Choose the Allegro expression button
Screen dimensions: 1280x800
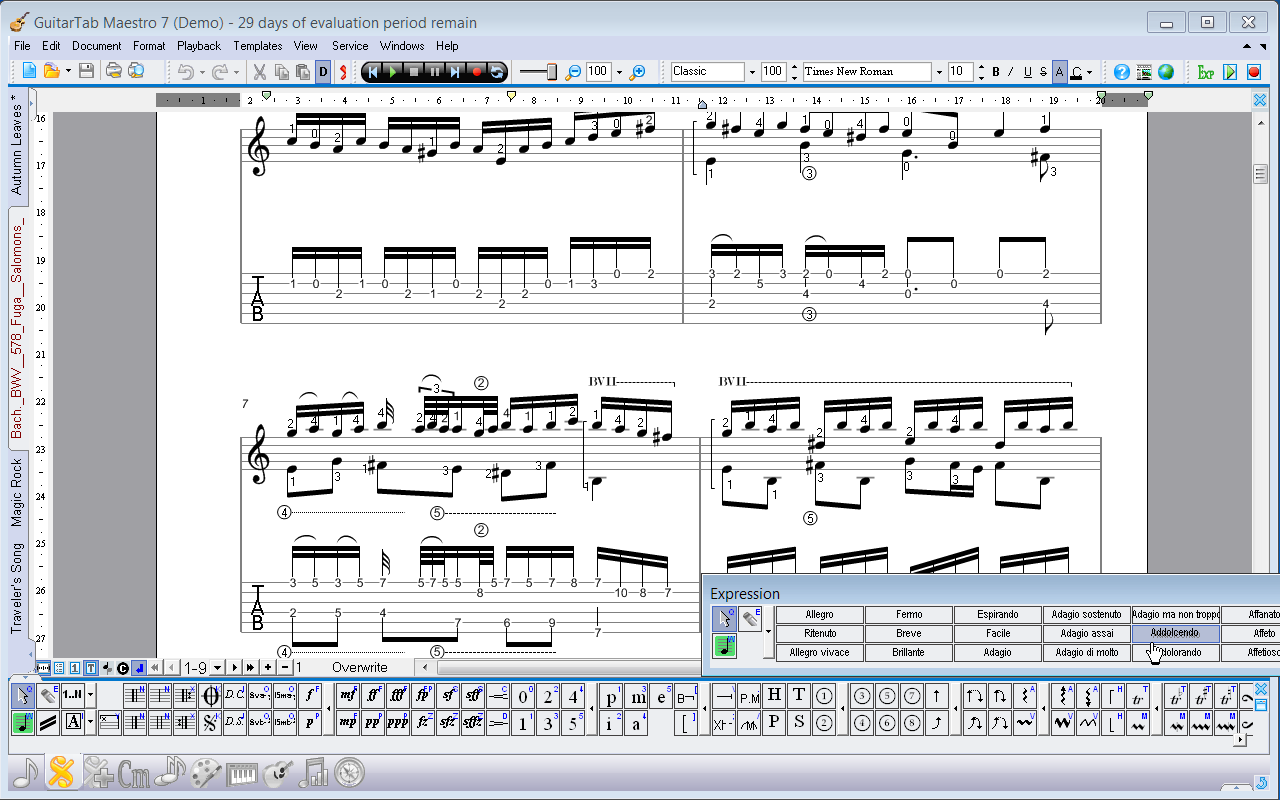click(x=819, y=614)
